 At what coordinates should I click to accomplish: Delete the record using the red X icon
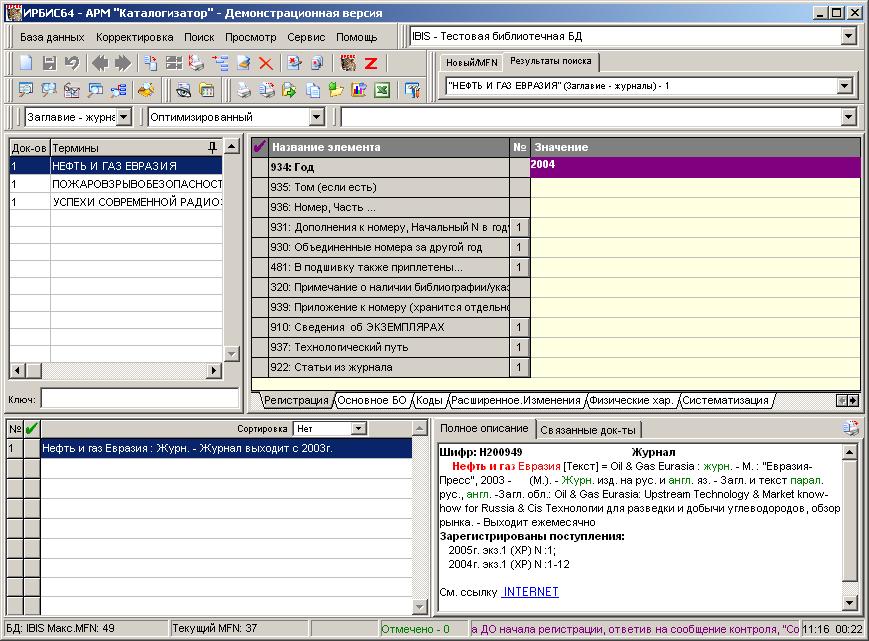[266, 63]
